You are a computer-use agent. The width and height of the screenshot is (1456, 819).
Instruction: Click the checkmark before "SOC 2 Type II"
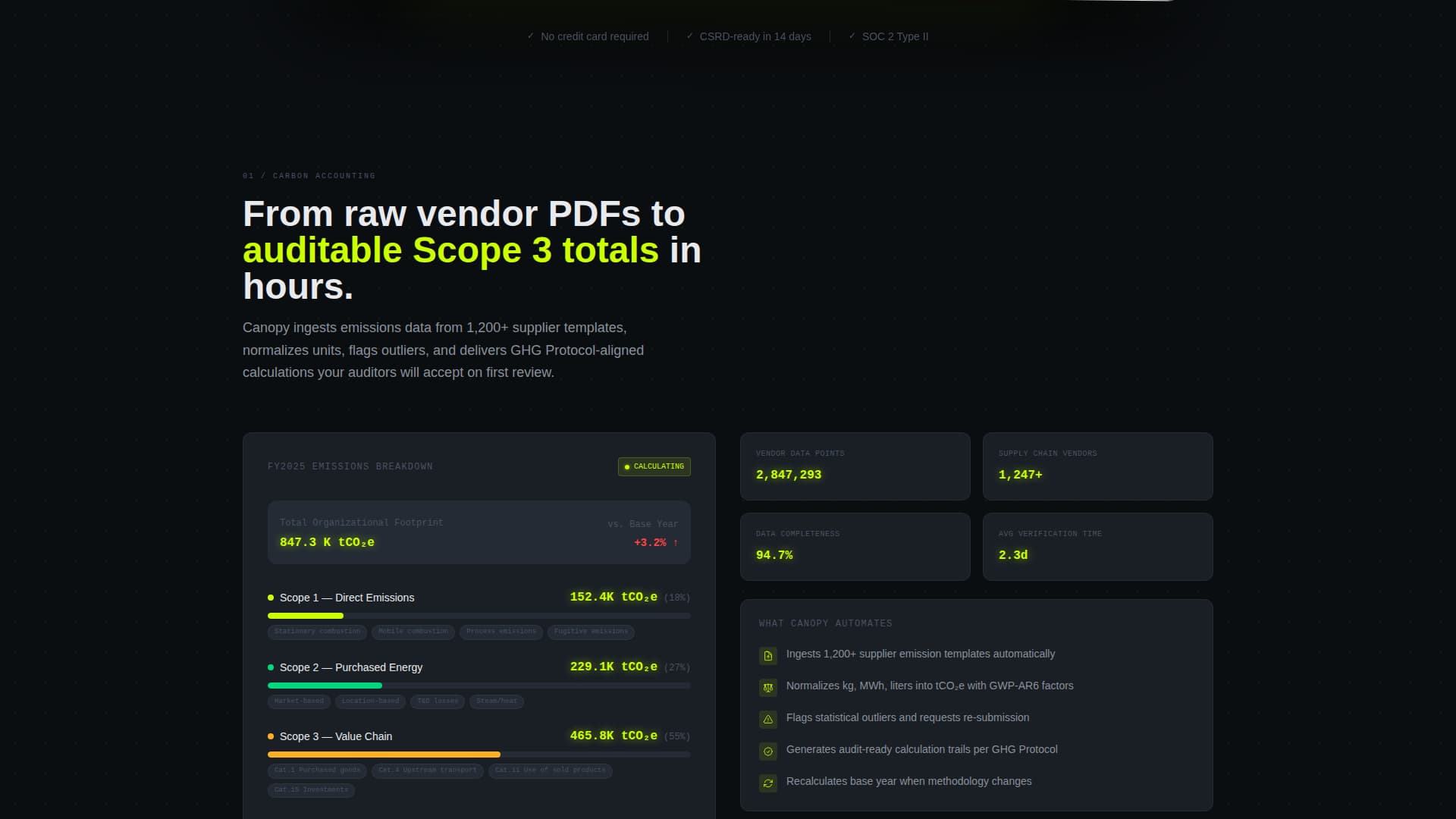point(852,36)
